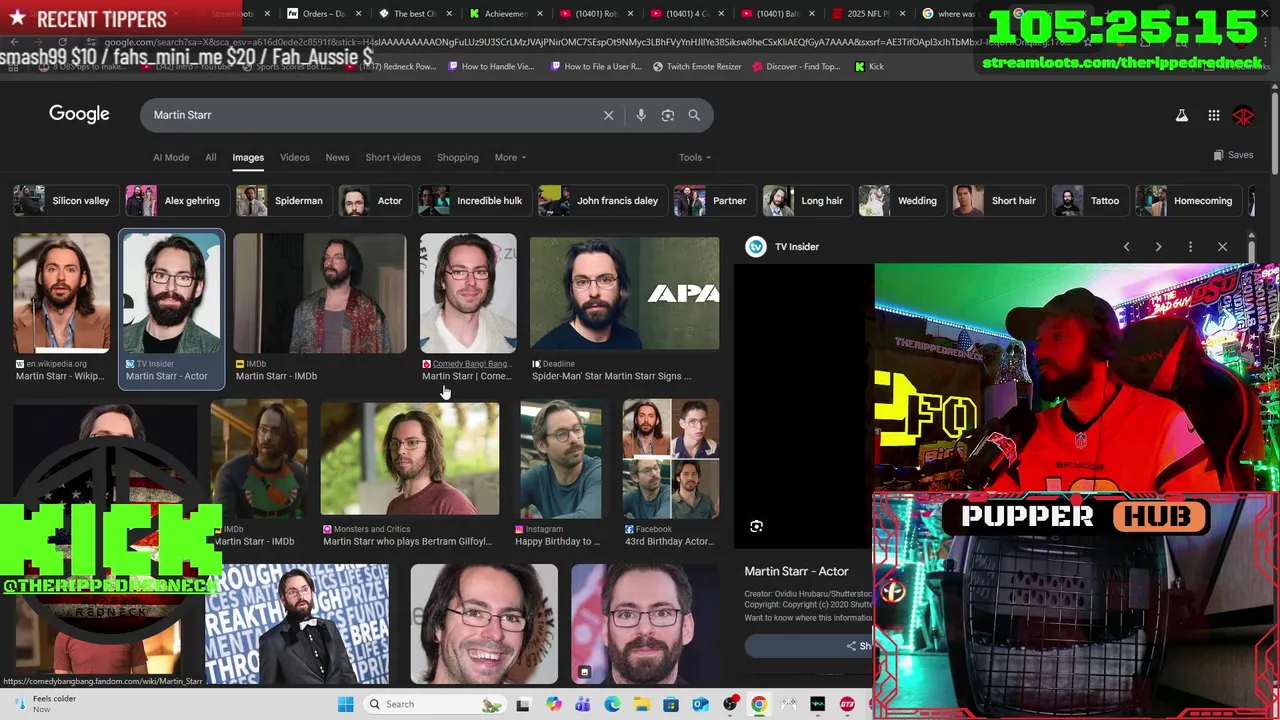
Task: Go to next image in preview panel
Action: click(x=1158, y=247)
